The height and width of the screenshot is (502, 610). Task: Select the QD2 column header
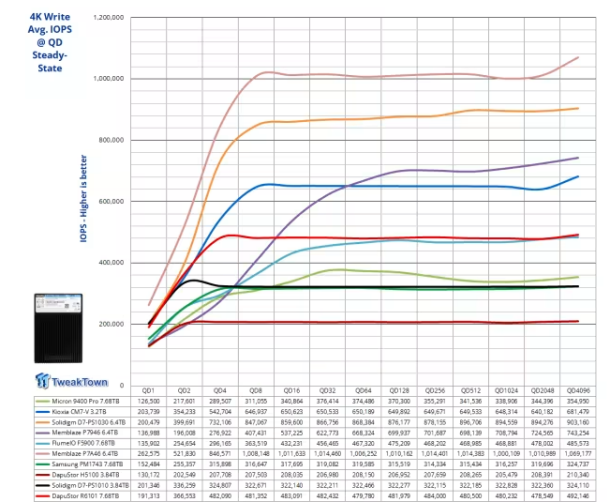[x=184, y=391]
